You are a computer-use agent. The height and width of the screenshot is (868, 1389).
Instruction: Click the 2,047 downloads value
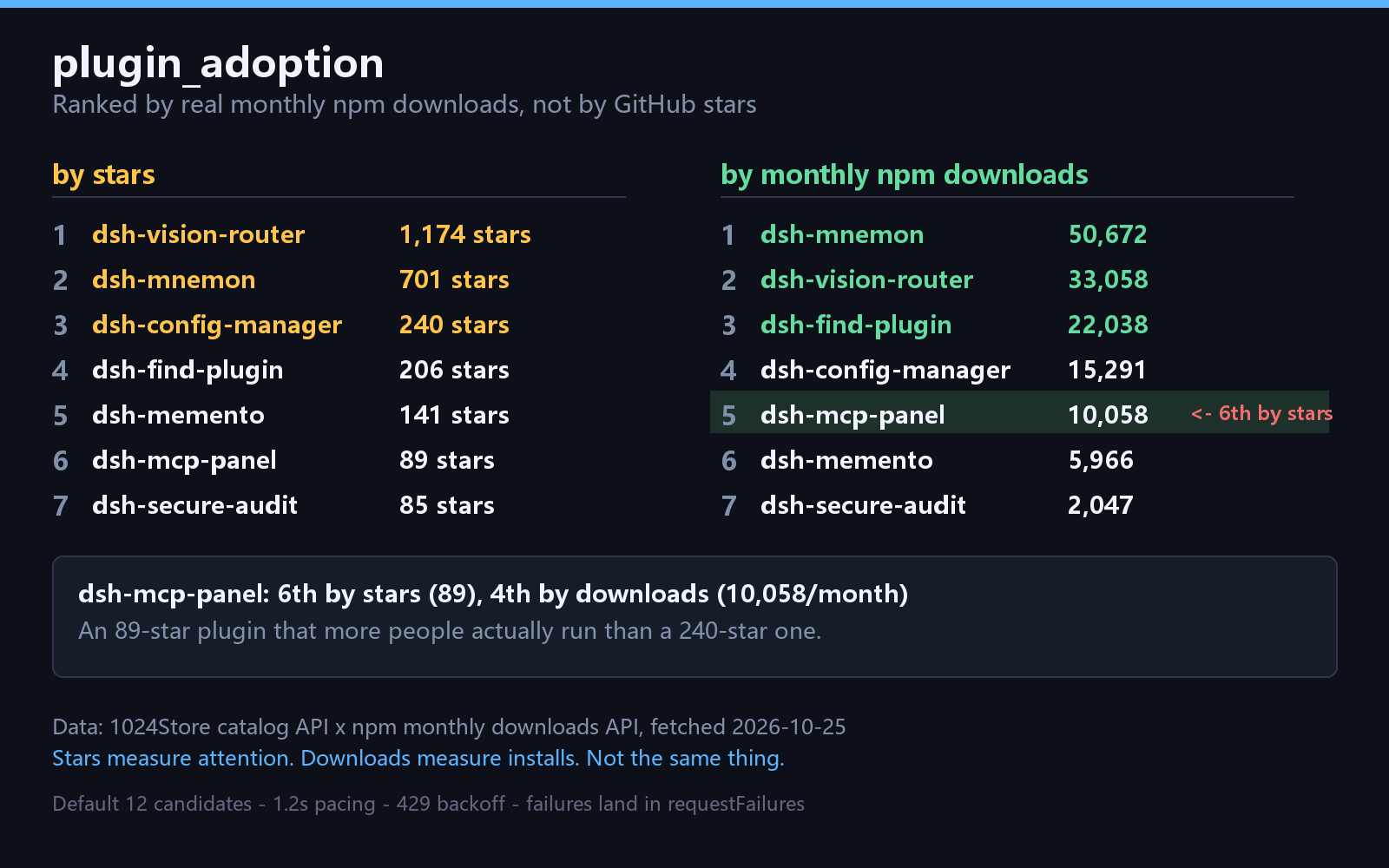coord(1101,505)
